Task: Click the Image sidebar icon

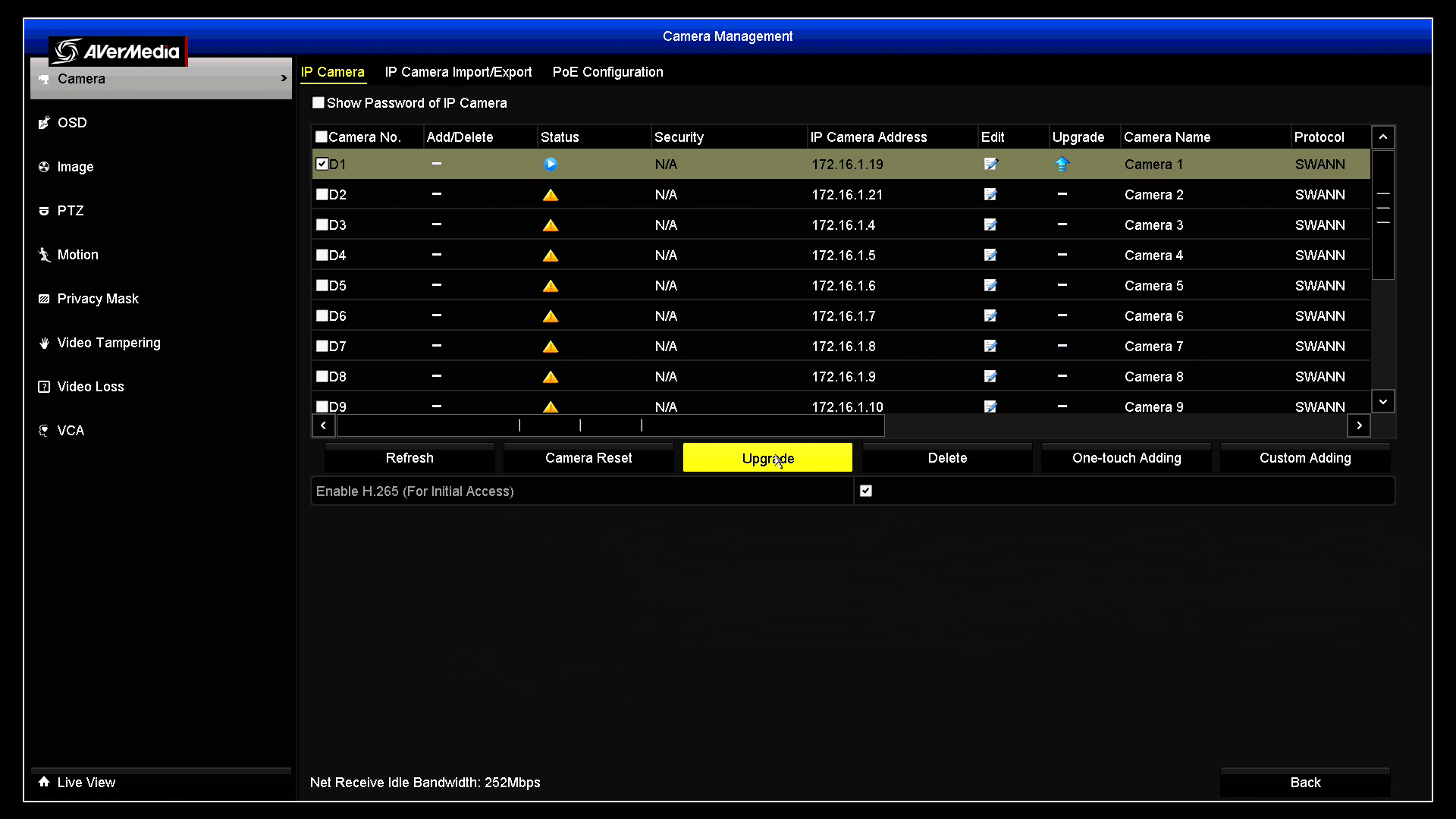Action: point(44,167)
